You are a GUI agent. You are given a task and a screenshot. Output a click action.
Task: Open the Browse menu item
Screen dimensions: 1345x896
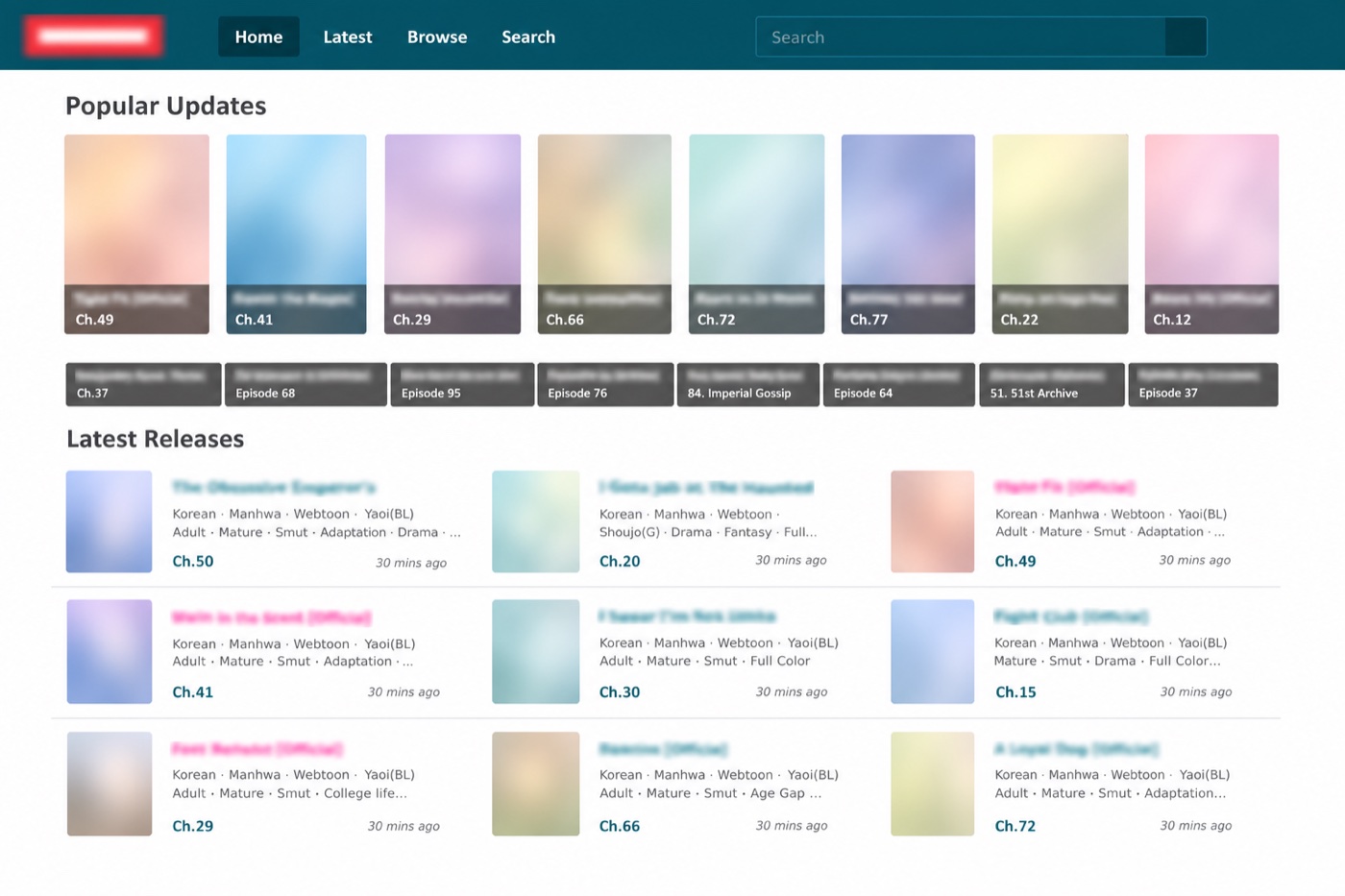pos(437,36)
